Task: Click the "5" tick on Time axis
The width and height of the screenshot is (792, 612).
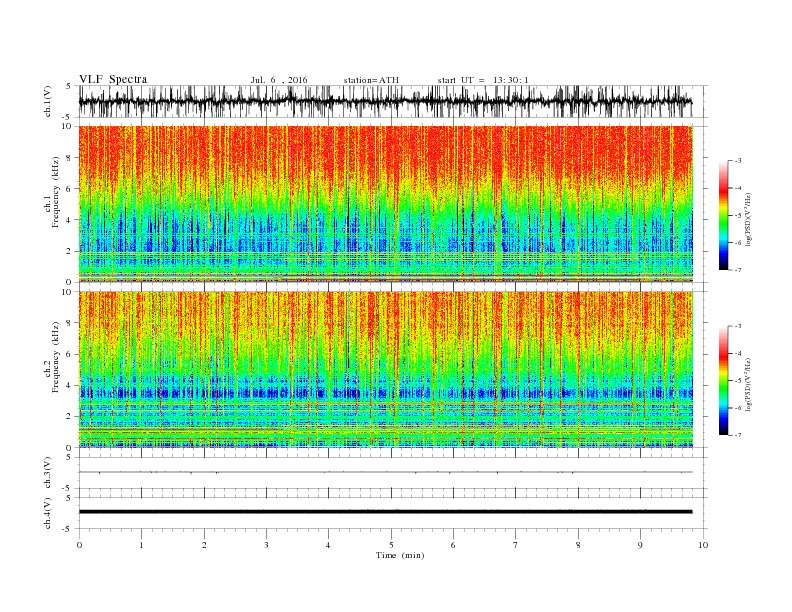Action: tap(391, 545)
